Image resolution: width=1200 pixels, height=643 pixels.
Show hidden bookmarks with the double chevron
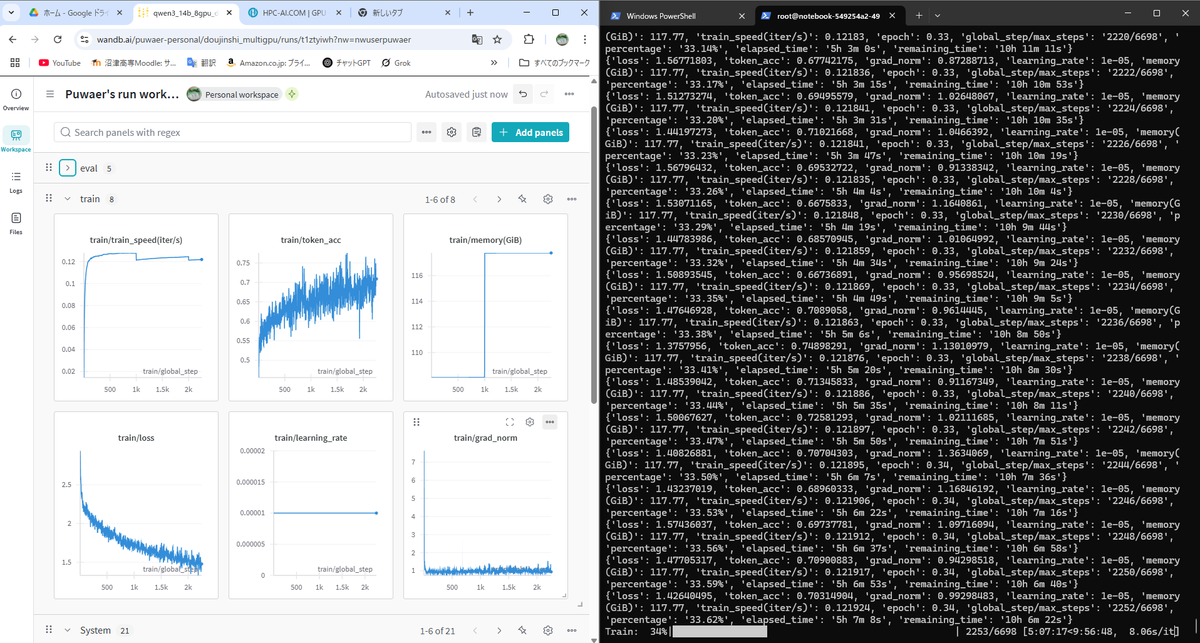pos(494,62)
